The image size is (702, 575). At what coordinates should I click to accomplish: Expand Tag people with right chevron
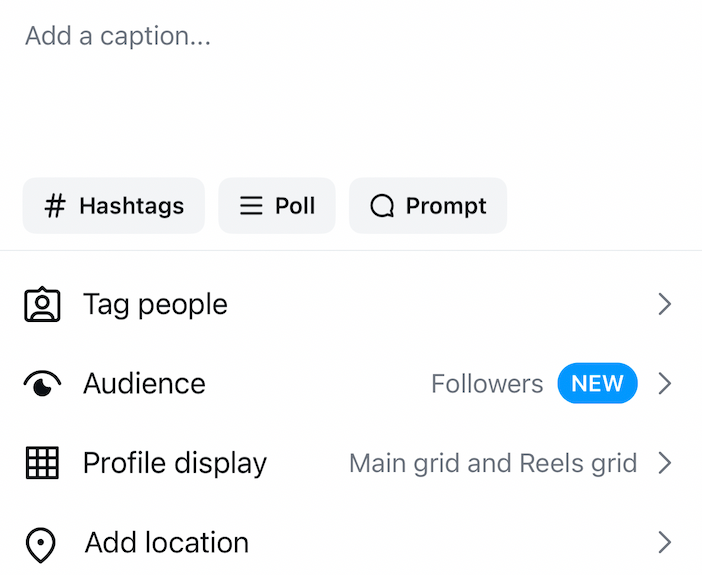(664, 305)
